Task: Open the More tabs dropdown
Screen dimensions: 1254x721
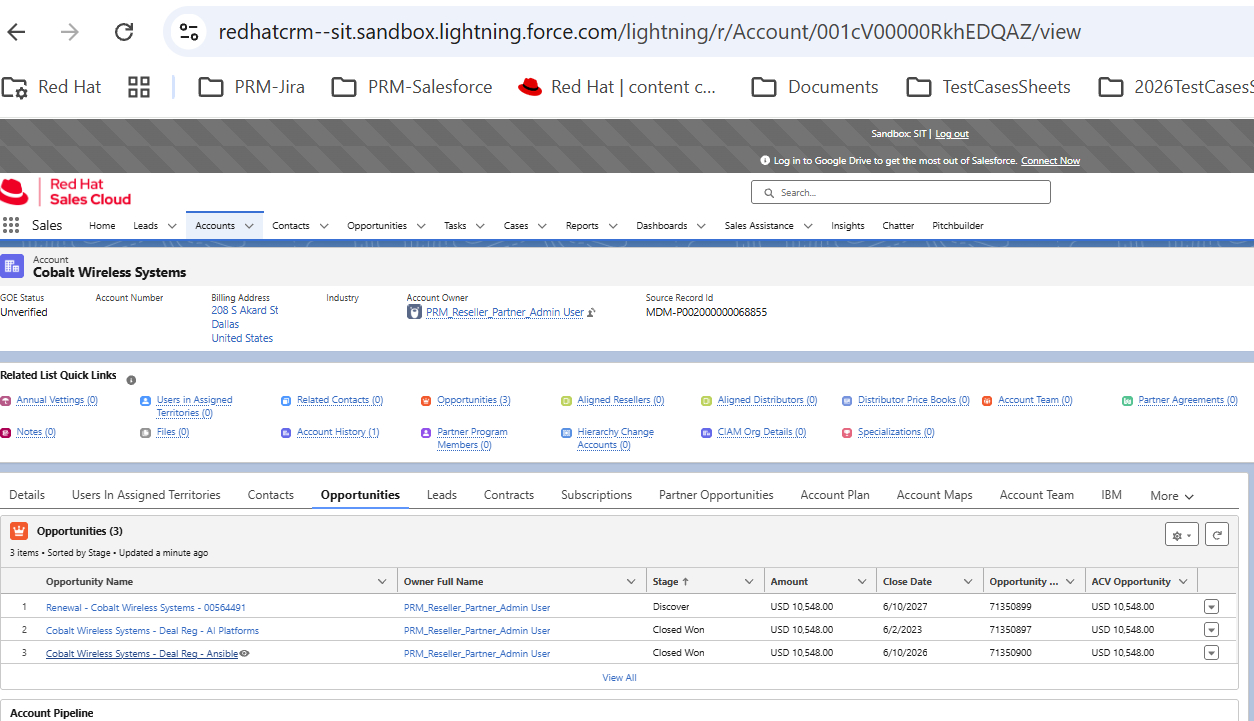Action: click(x=1172, y=496)
